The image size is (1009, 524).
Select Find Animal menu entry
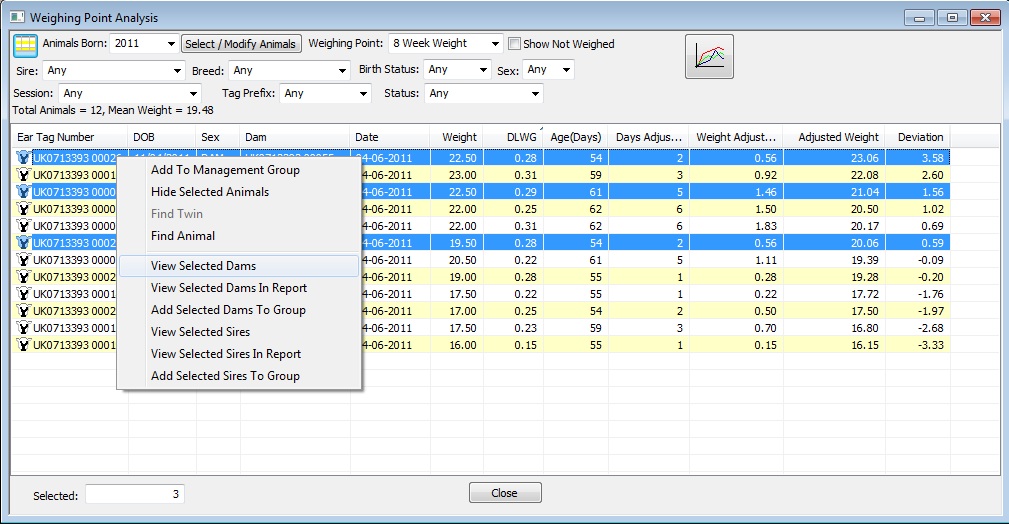click(x=239, y=236)
